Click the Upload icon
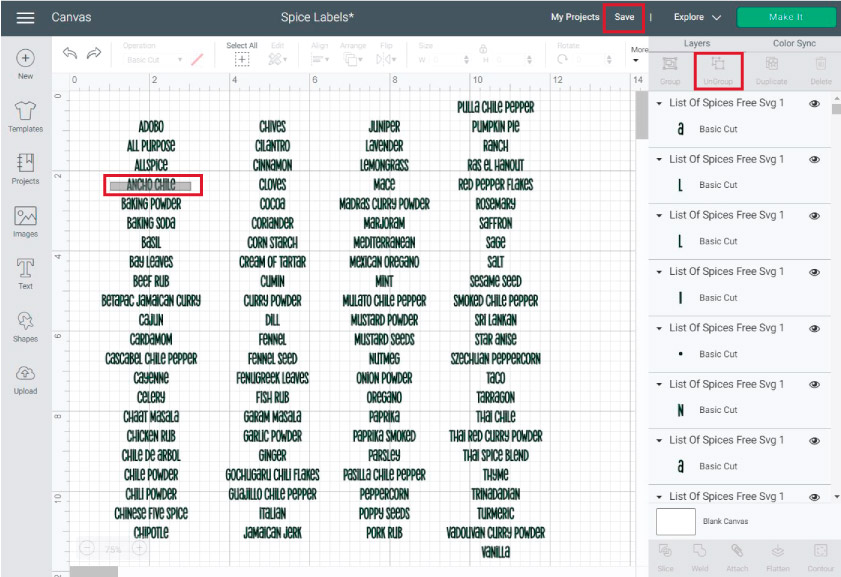 [x=25, y=375]
